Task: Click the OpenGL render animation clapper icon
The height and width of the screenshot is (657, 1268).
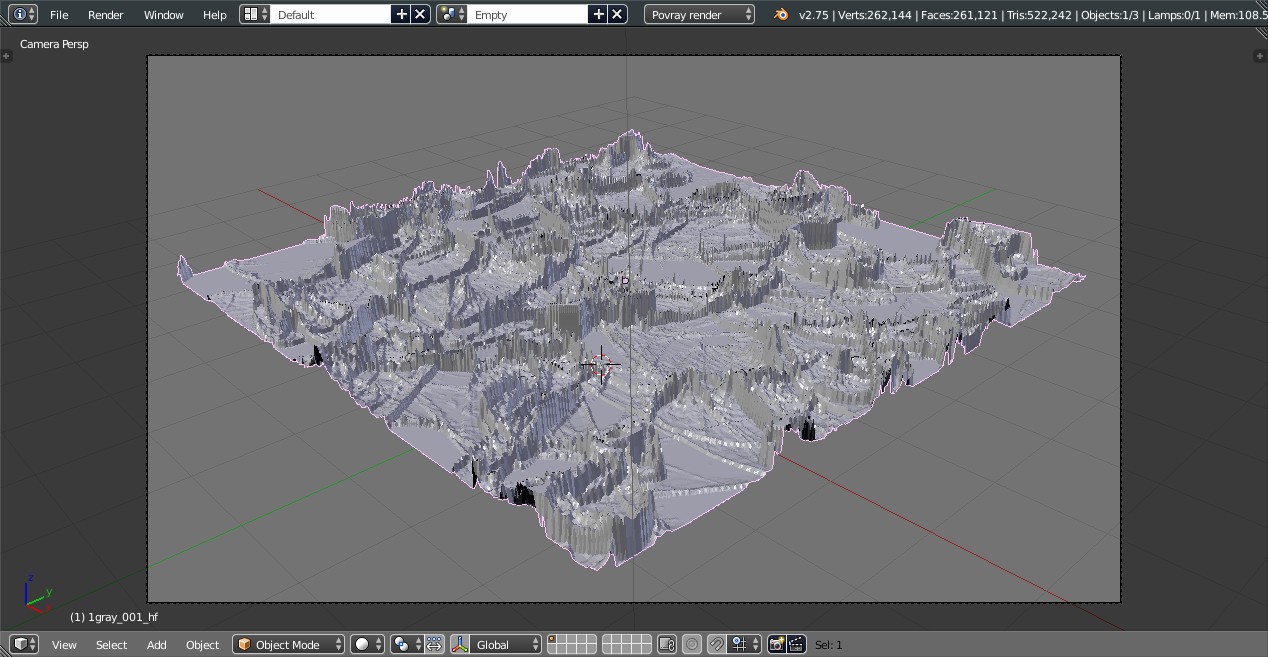Action: pos(796,645)
